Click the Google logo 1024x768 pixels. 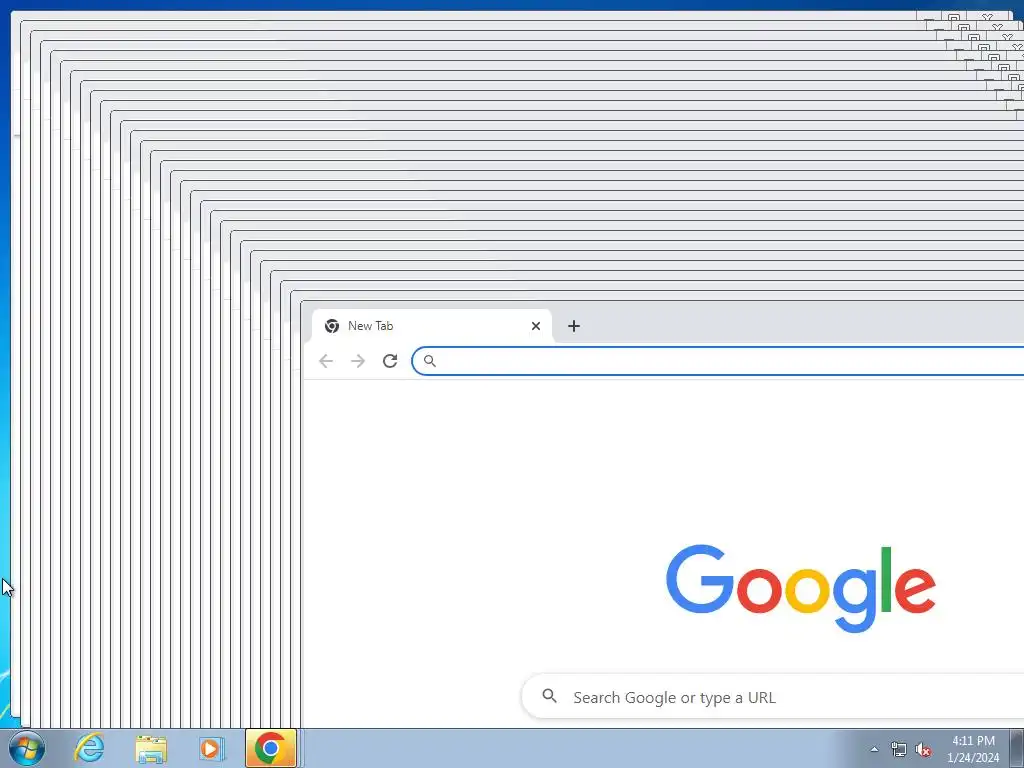[801, 588]
